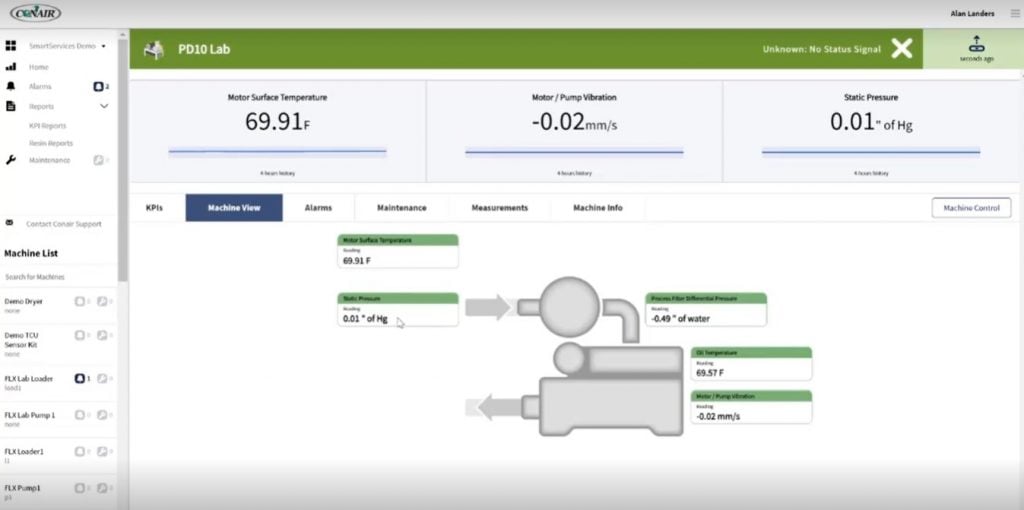Click the Reports document icon
Image resolution: width=1024 pixels, height=510 pixels.
point(10,106)
